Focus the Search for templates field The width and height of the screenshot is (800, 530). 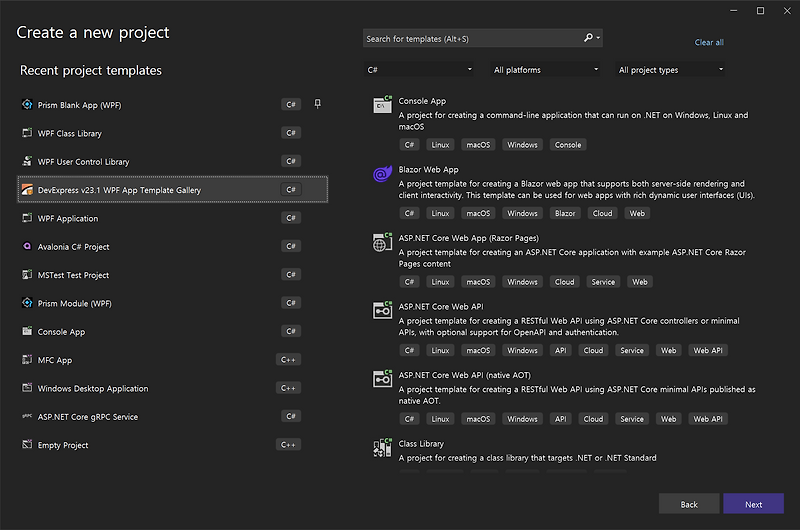(470, 39)
